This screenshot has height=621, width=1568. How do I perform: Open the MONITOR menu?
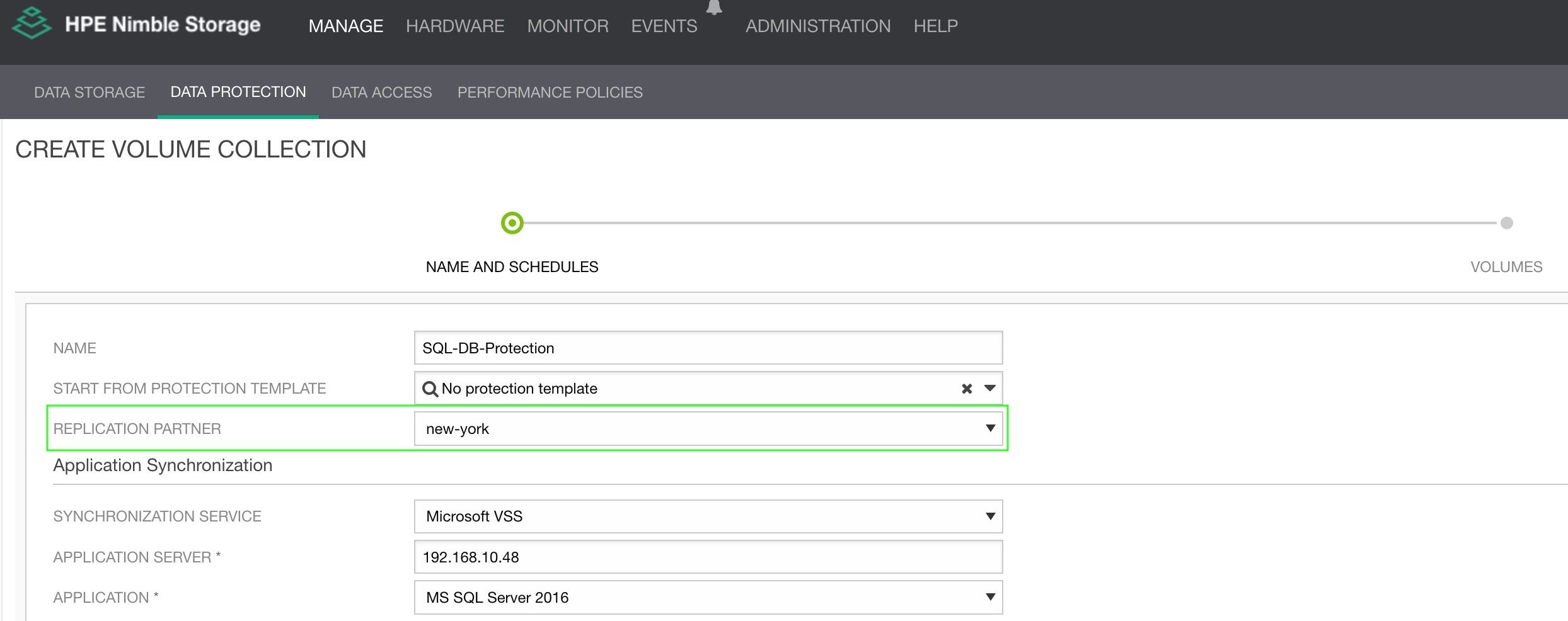click(568, 26)
